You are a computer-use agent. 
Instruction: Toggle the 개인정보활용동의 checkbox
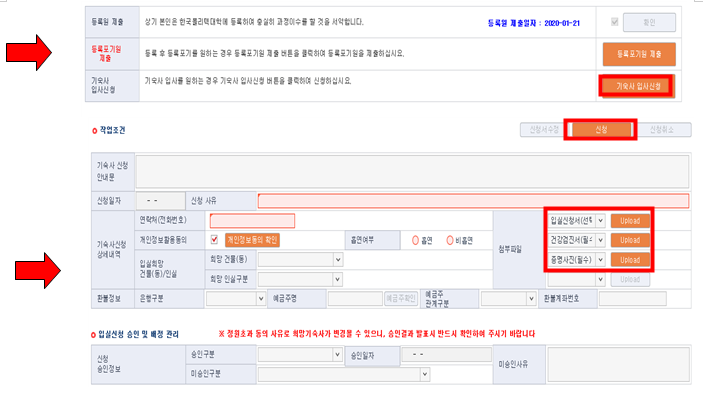(214, 239)
